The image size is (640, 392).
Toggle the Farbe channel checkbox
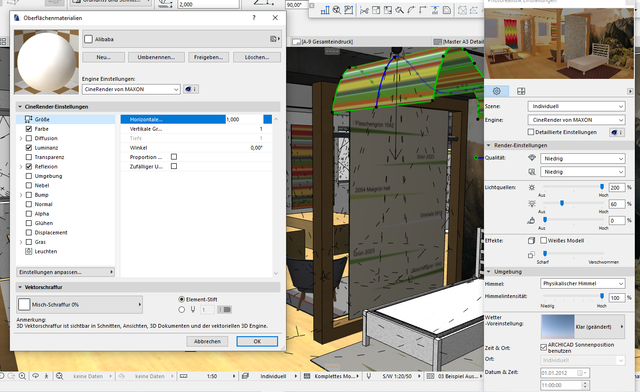[29, 129]
